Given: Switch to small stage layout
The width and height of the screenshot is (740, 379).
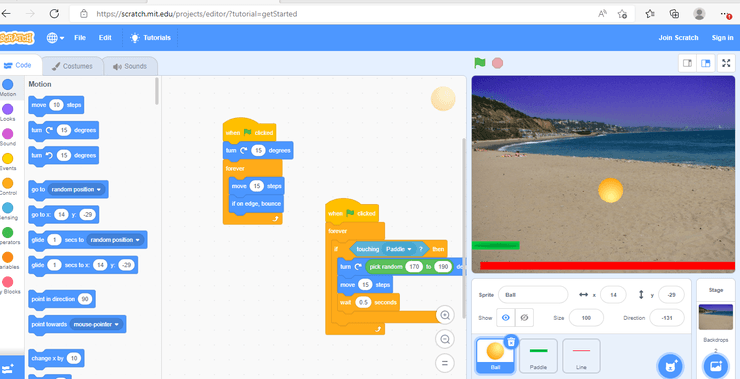Looking at the screenshot, I should point(688,63).
